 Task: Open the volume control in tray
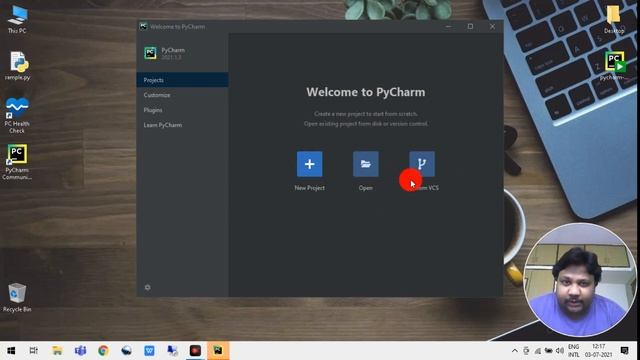pyautogui.click(x=560, y=351)
